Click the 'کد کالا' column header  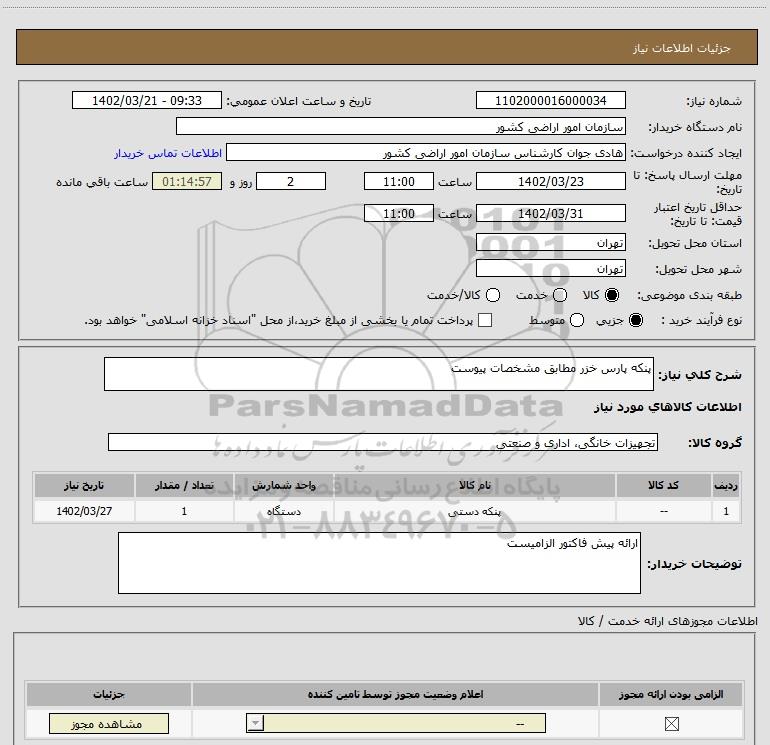click(663, 485)
